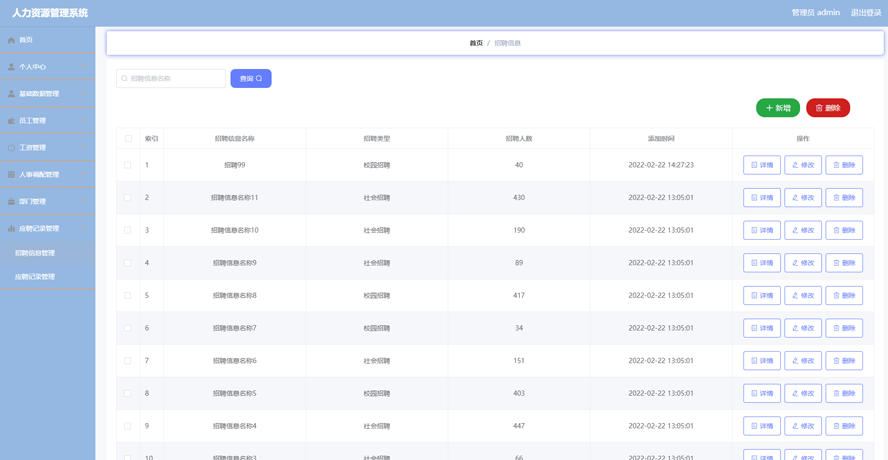Viewport: 888px width, 460px height.
Task: Focus the 招聘信息名称 search field
Action: tap(171, 79)
